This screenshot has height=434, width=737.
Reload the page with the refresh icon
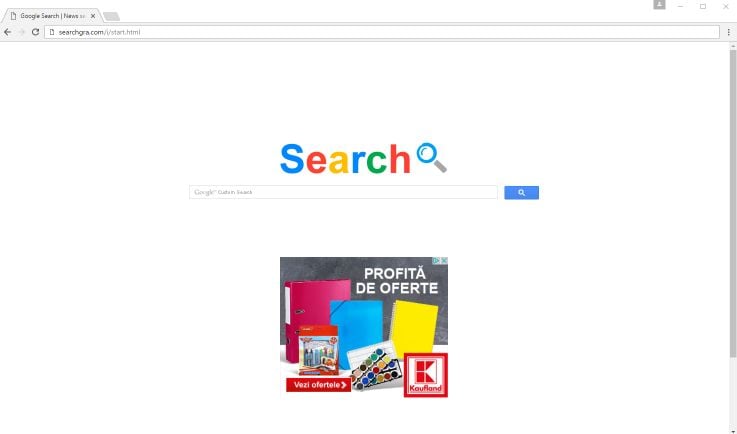pos(35,32)
